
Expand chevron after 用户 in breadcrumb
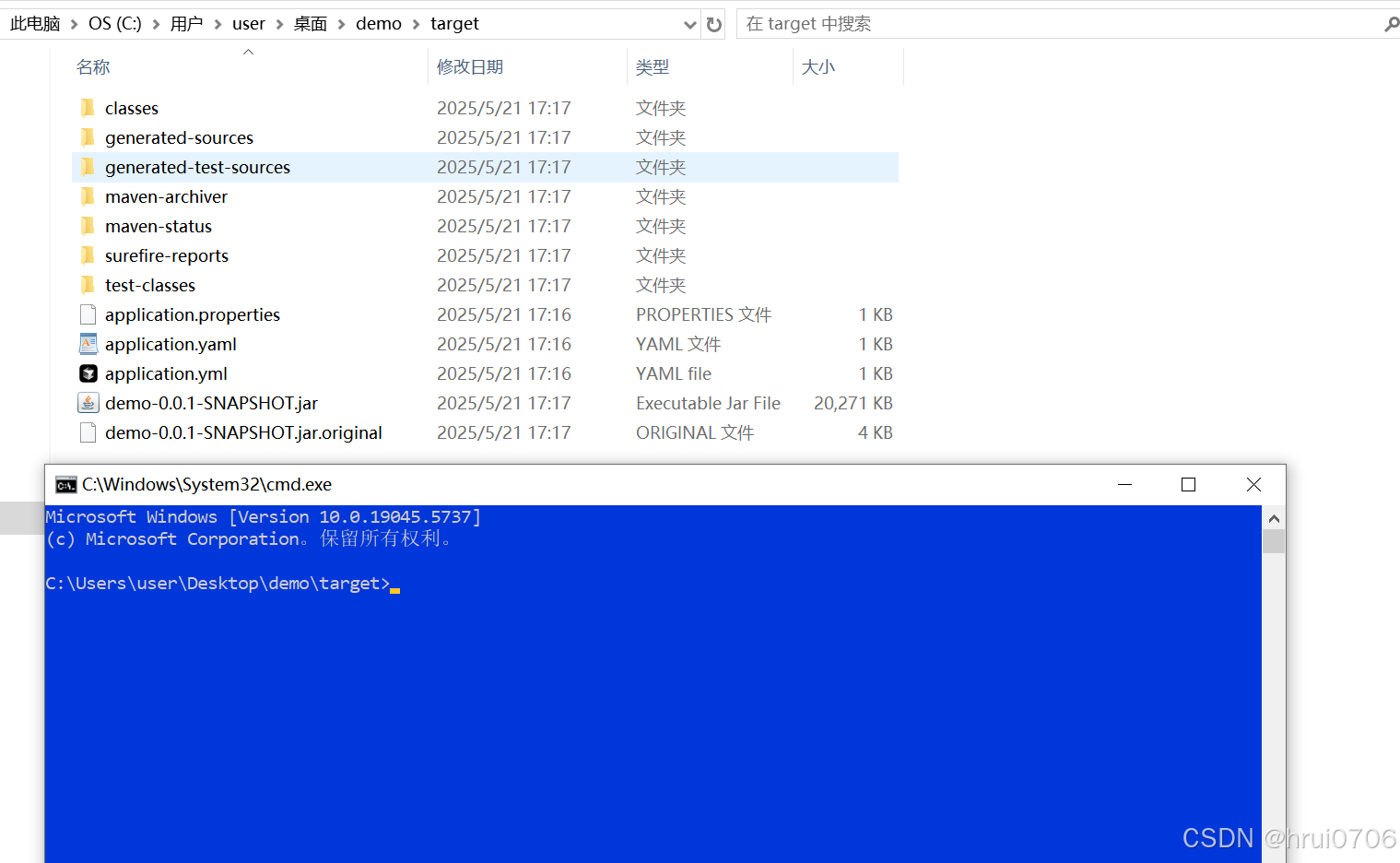218,24
